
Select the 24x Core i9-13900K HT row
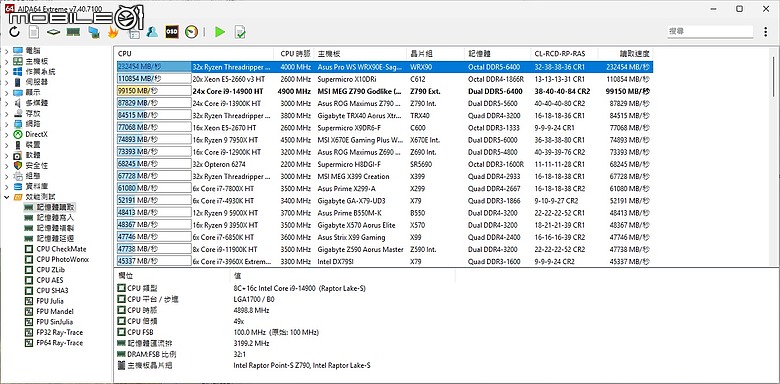click(x=384, y=103)
